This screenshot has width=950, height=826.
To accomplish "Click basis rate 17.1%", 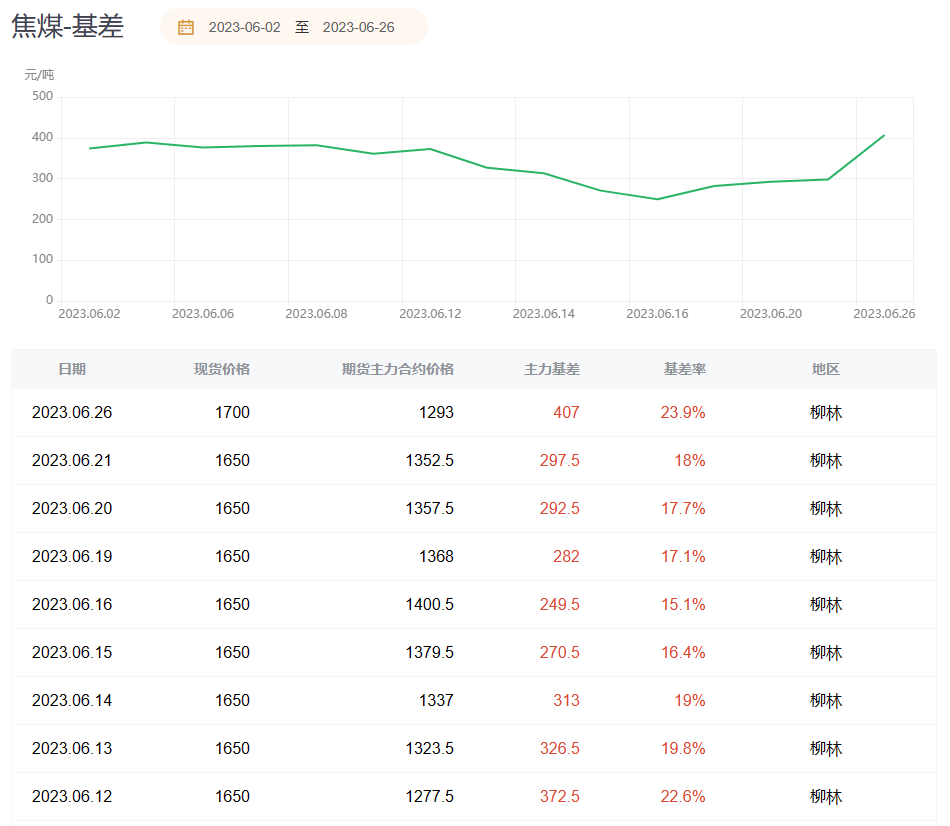I will 683,556.
